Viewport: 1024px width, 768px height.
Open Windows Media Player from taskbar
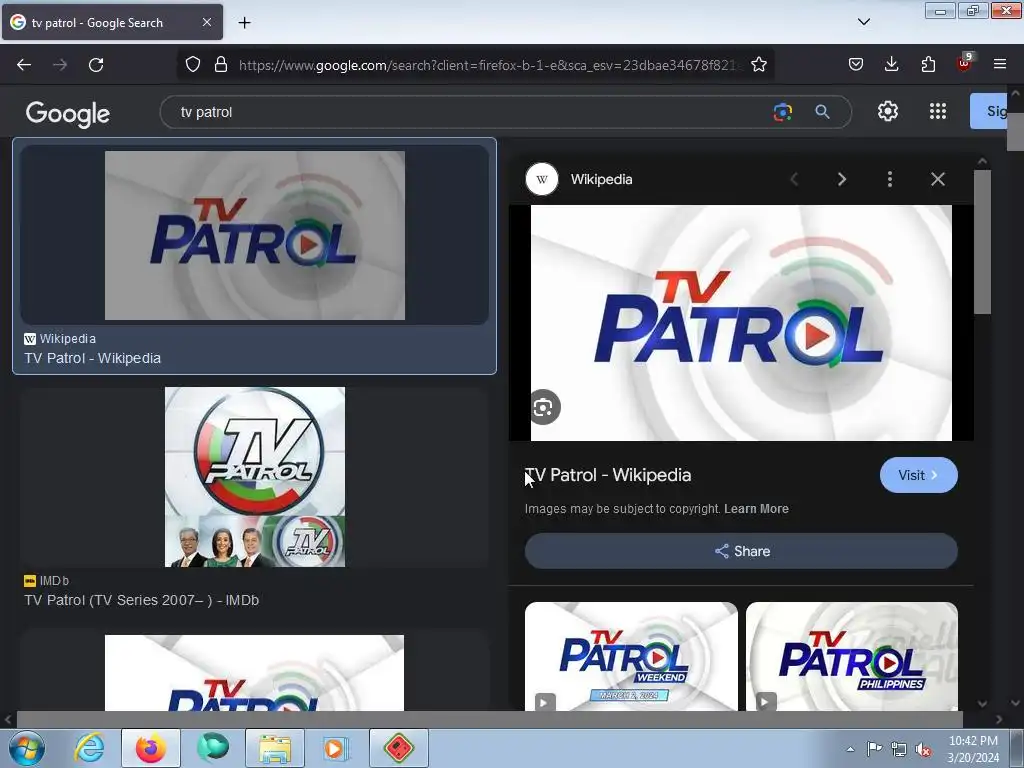336,748
